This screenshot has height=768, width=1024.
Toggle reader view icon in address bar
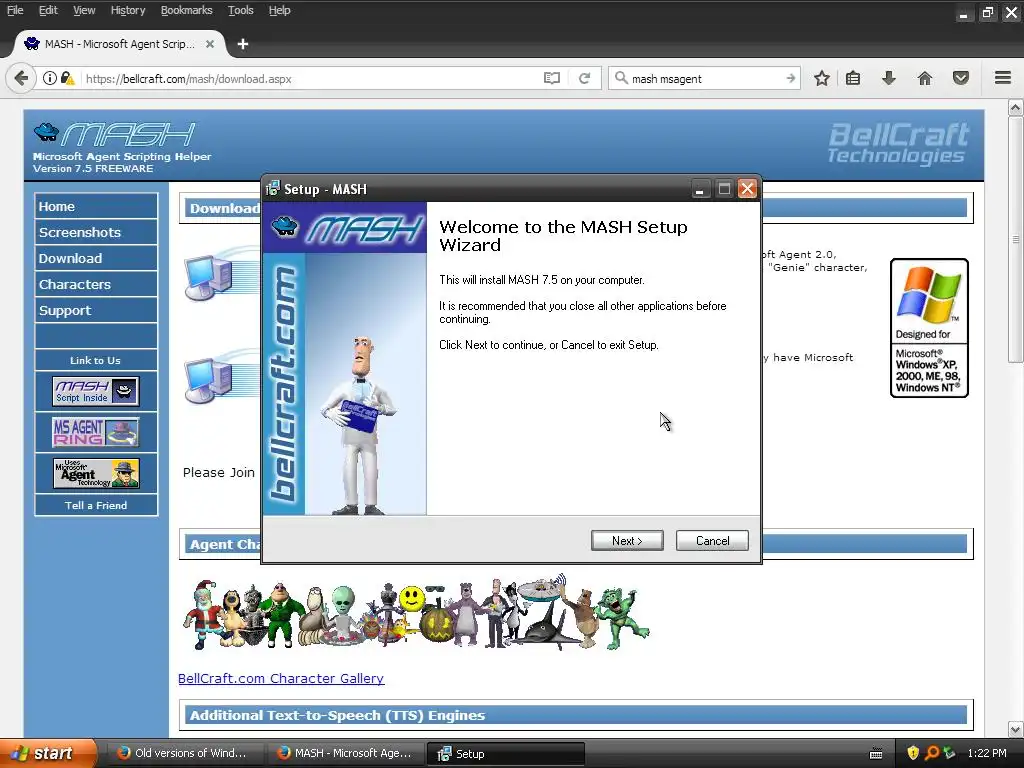(552, 78)
